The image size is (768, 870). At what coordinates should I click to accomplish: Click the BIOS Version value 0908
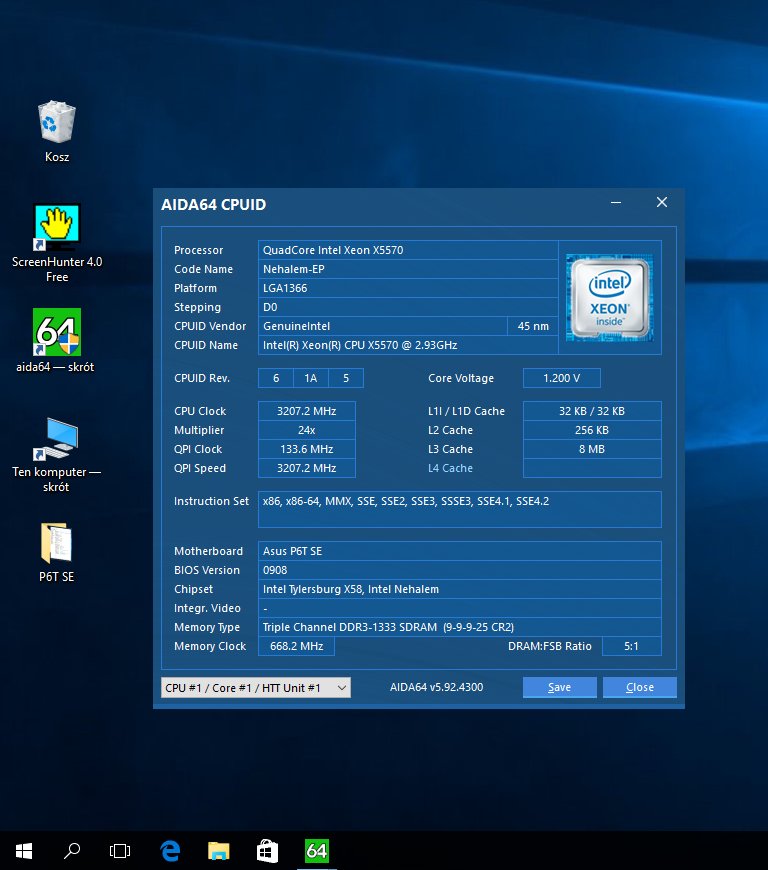click(x=459, y=570)
